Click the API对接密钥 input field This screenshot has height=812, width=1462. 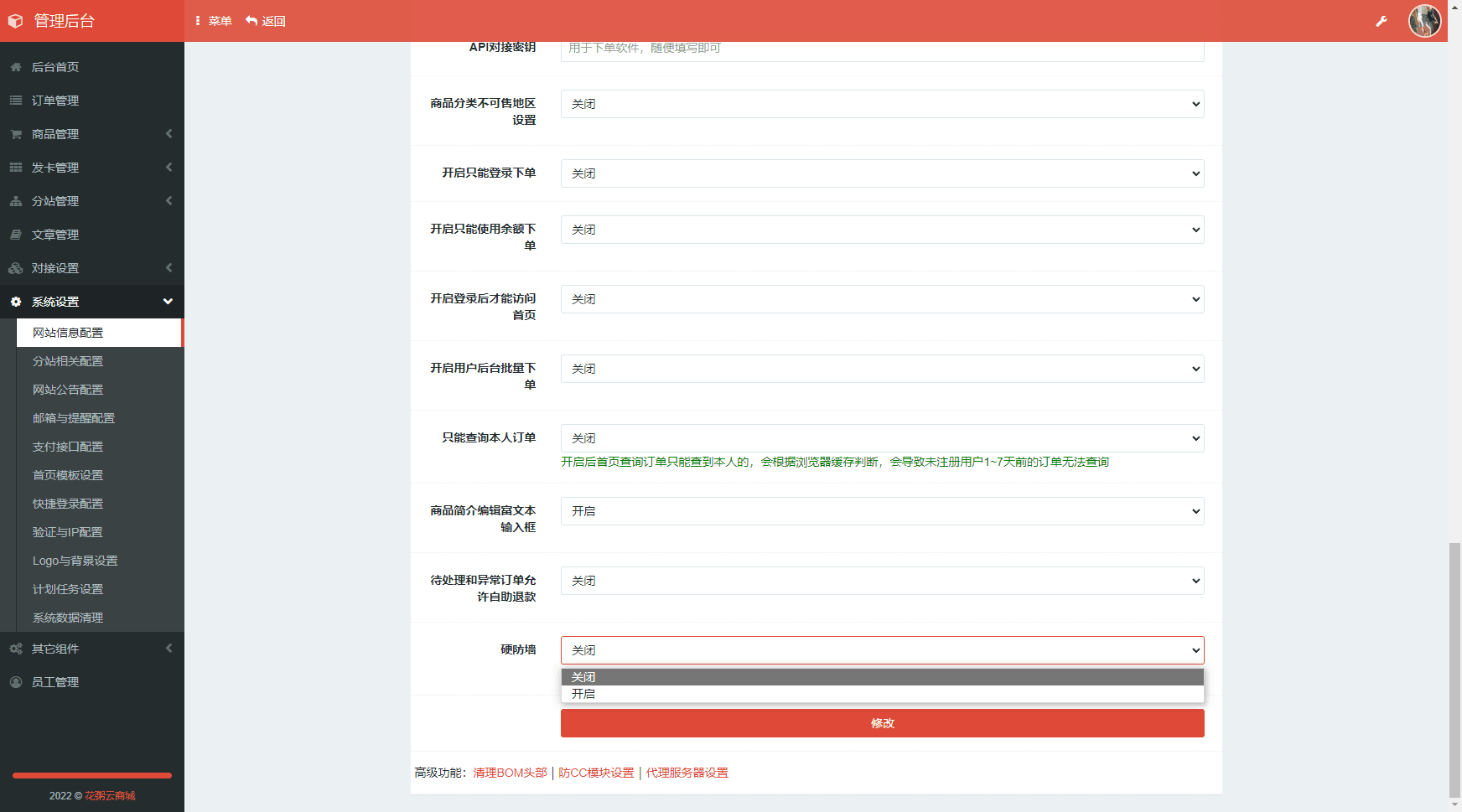[x=882, y=49]
